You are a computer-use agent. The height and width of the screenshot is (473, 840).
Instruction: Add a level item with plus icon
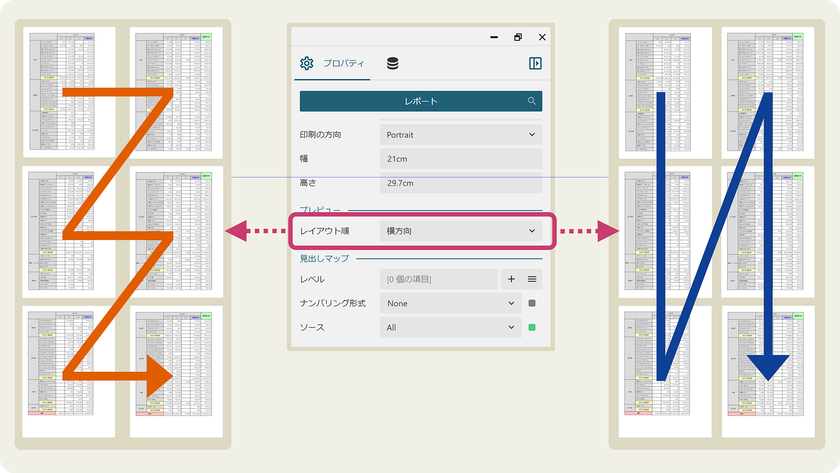(511, 279)
